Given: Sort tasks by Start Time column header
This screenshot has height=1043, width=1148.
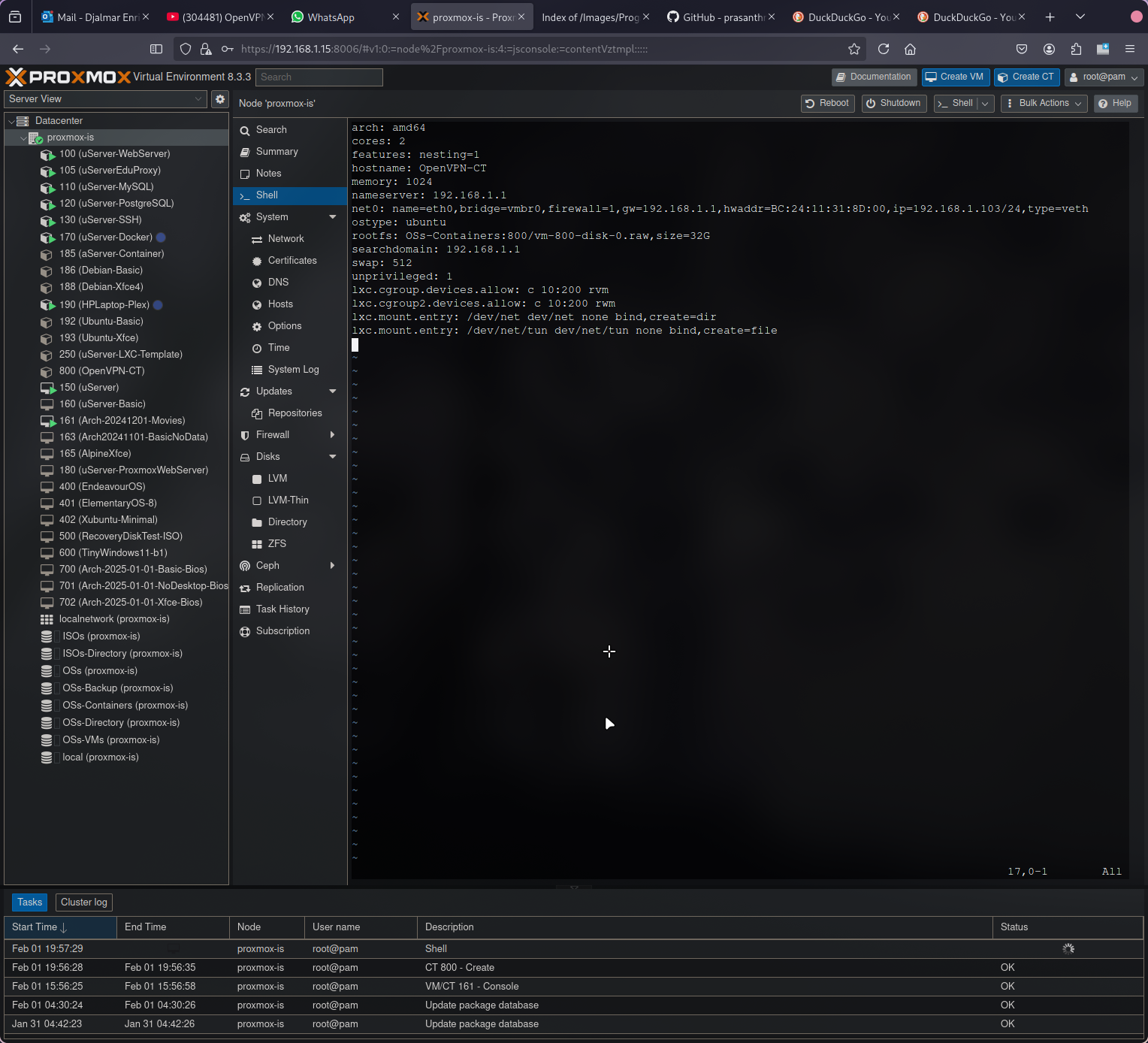Looking at the screenshot, I should coord(39,927).
